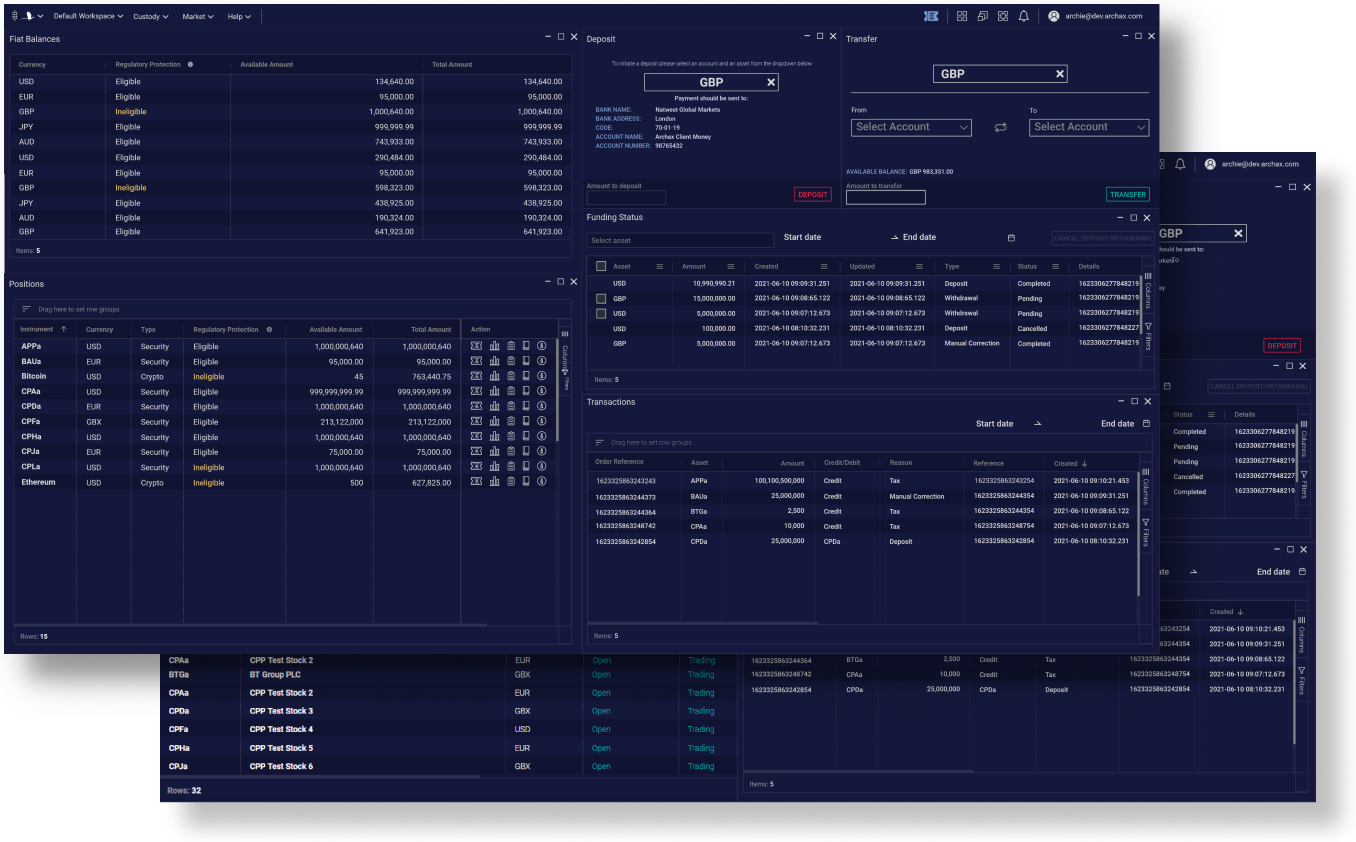Expand the To Select Account dropdown
Screen dimensions: 1356x842
(x=1089, y=127)
